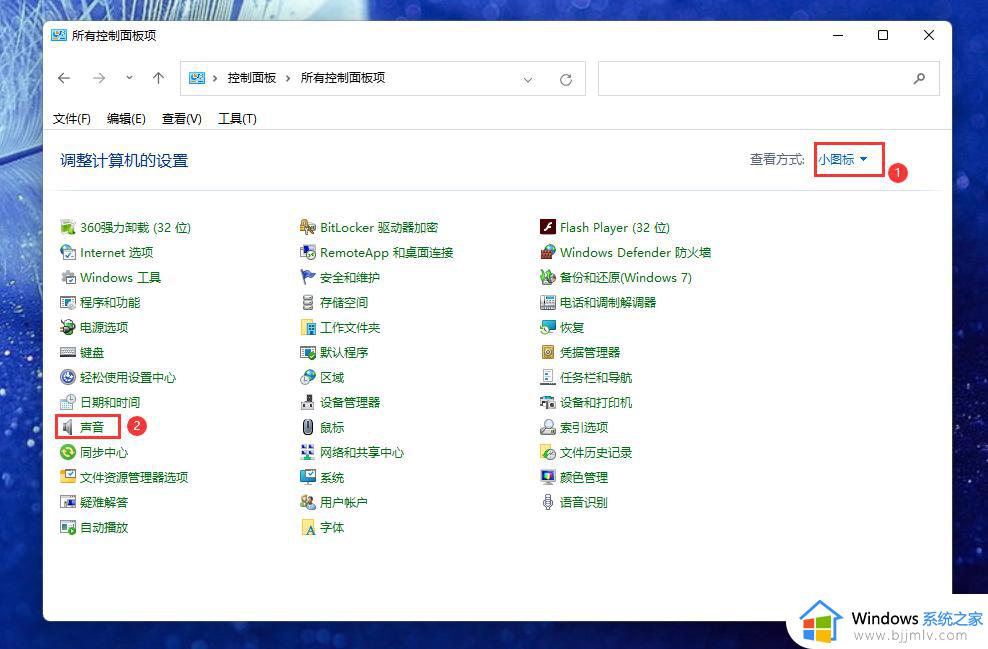Open the 凭据管理器 icon
The width and height of the screenshot is (988, 649).
pos(548,352)
